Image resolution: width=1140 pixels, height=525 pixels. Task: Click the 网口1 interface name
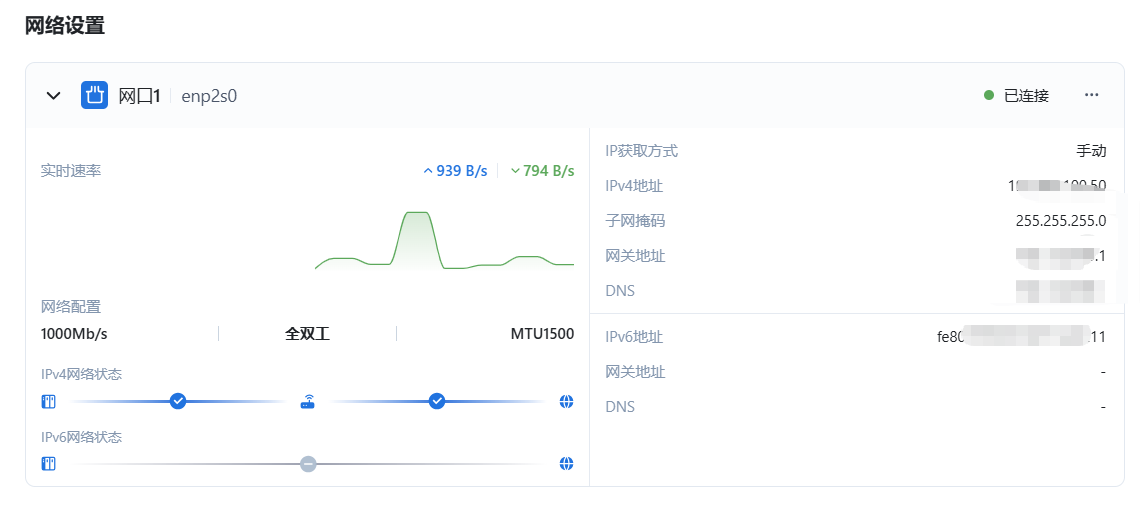pyautogui.click(x=139, y=95)
